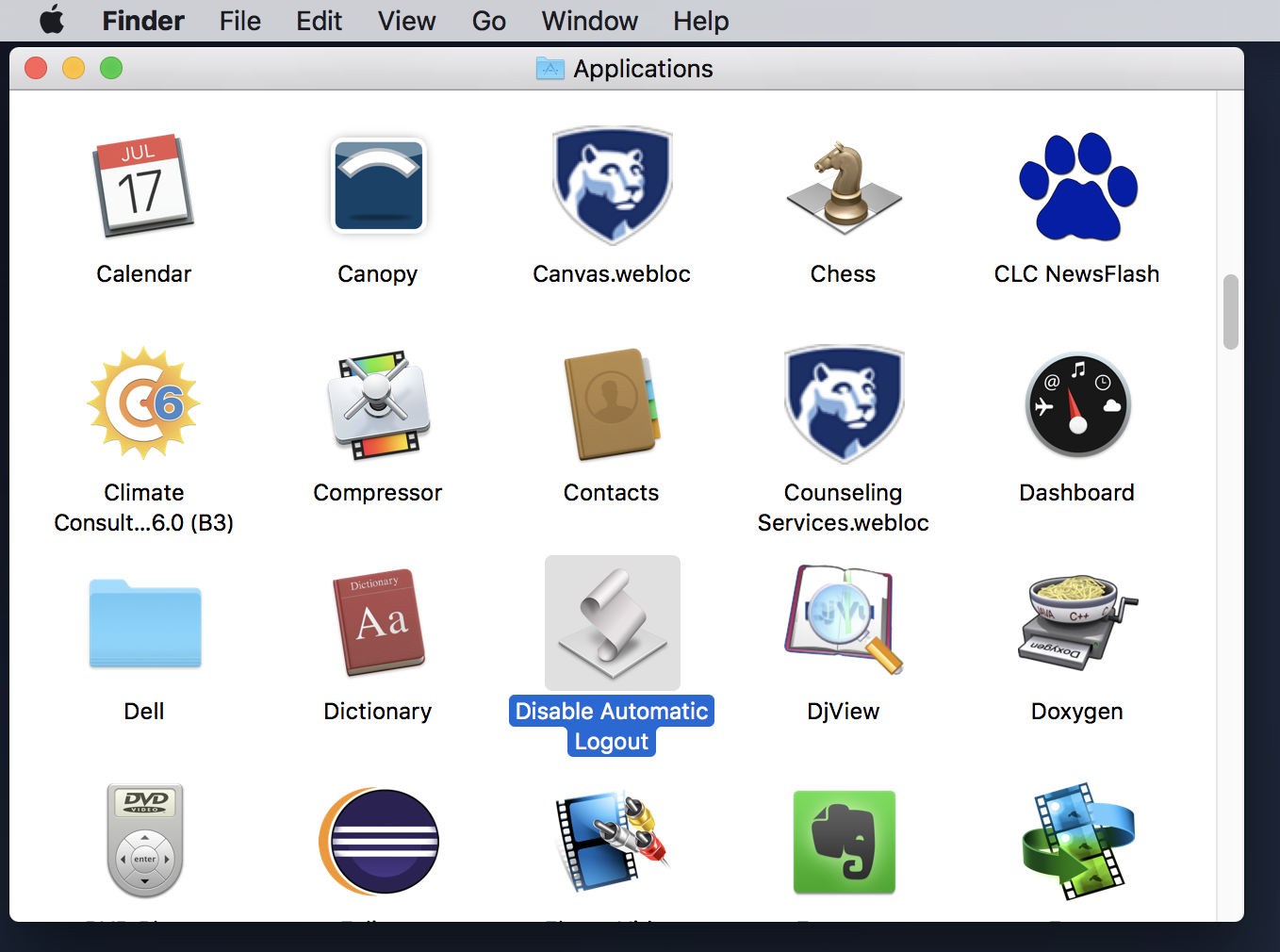Click the 'Doxygen' name label
Screen dimensions: 1280x952
[1077, 712]
